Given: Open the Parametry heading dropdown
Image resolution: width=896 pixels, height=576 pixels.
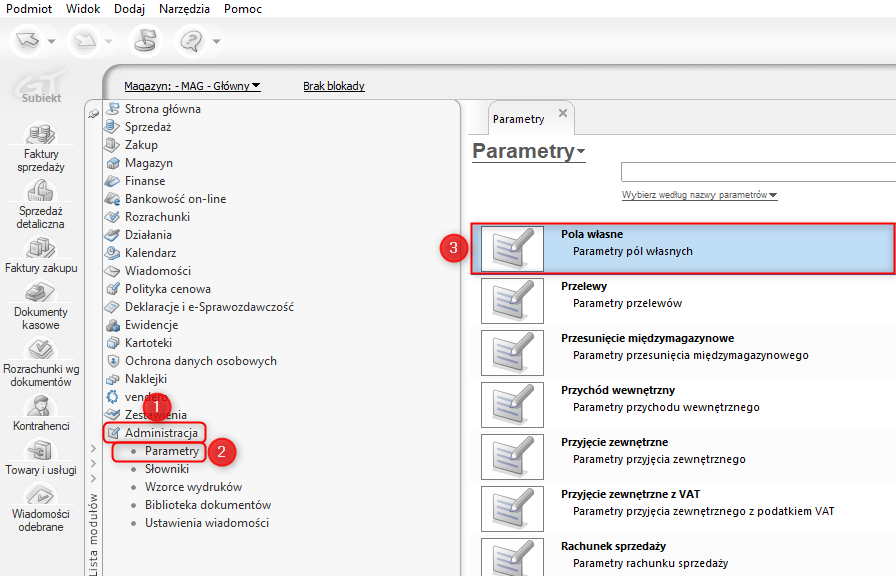Looking at the screenshot, I should [529, 151].
